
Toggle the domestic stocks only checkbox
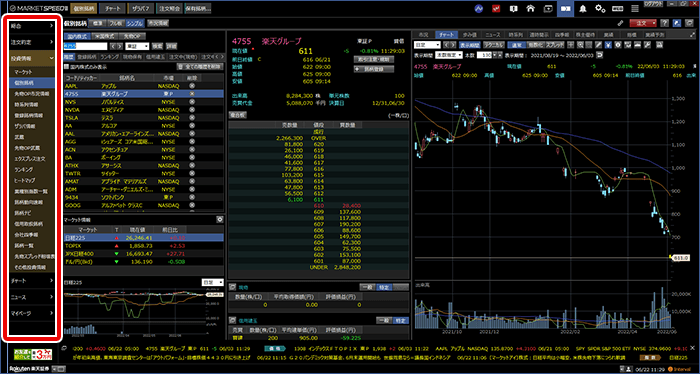[67, 66]
